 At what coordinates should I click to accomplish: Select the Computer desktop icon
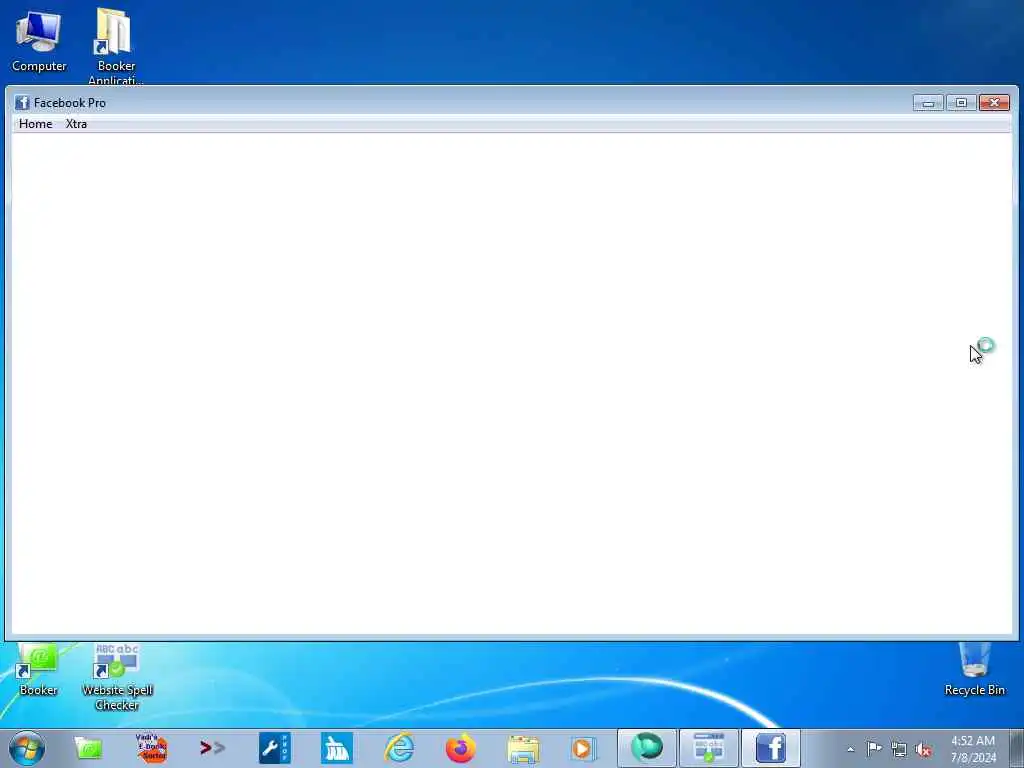click(39, 41)
